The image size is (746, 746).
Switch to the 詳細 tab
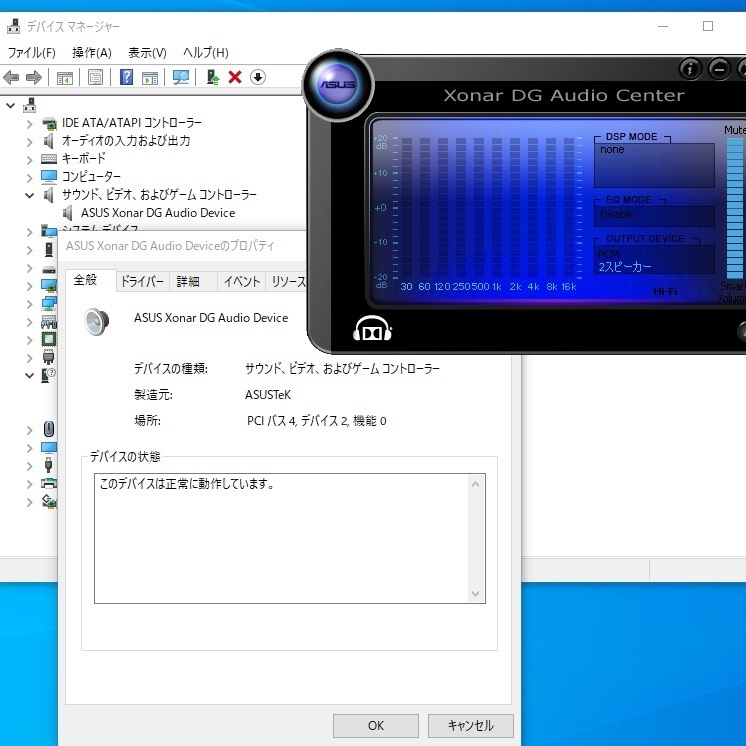(x=188, y=282)
